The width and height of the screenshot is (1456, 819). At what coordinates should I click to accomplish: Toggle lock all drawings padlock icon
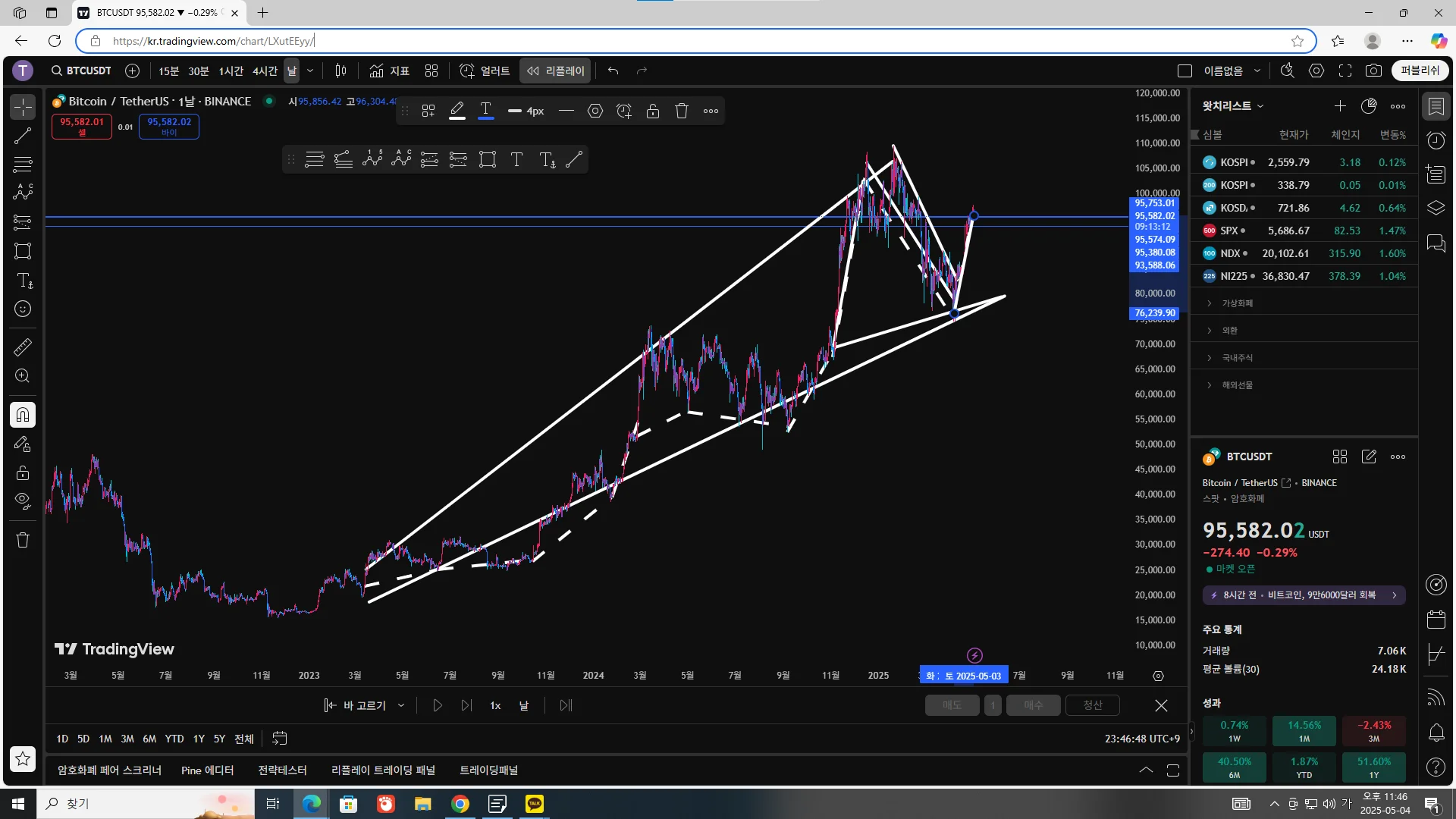point(23,472)
